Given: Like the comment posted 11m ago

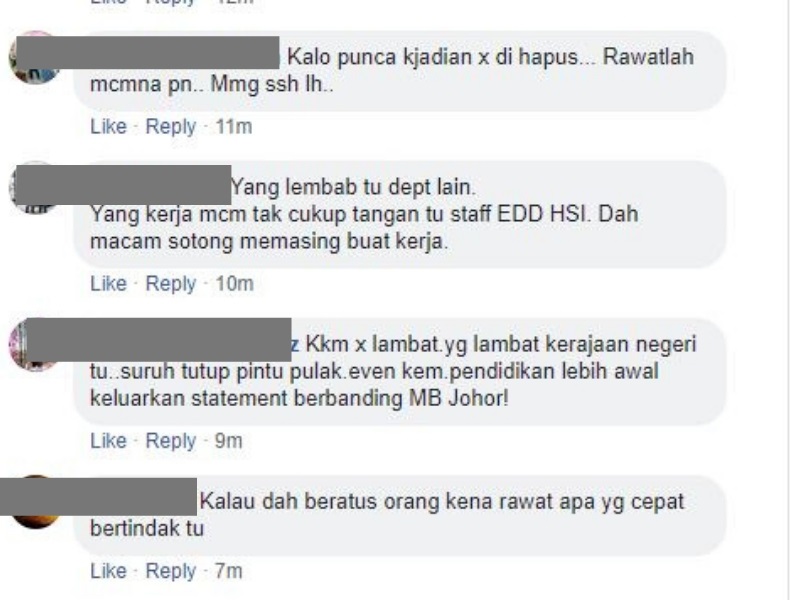Looking at the screenshot, I should coord(108,126).
